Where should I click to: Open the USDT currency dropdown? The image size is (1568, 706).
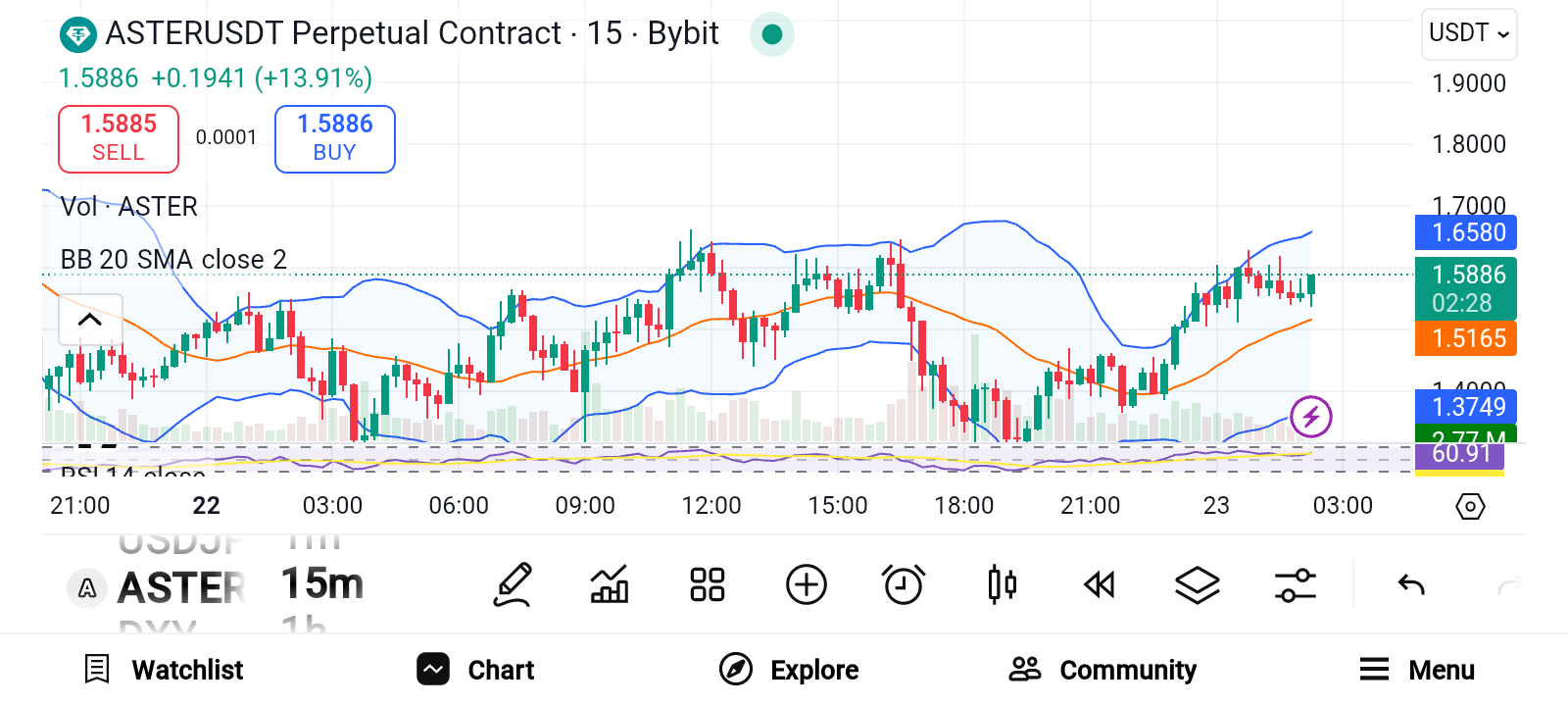tap(1469, 33)
